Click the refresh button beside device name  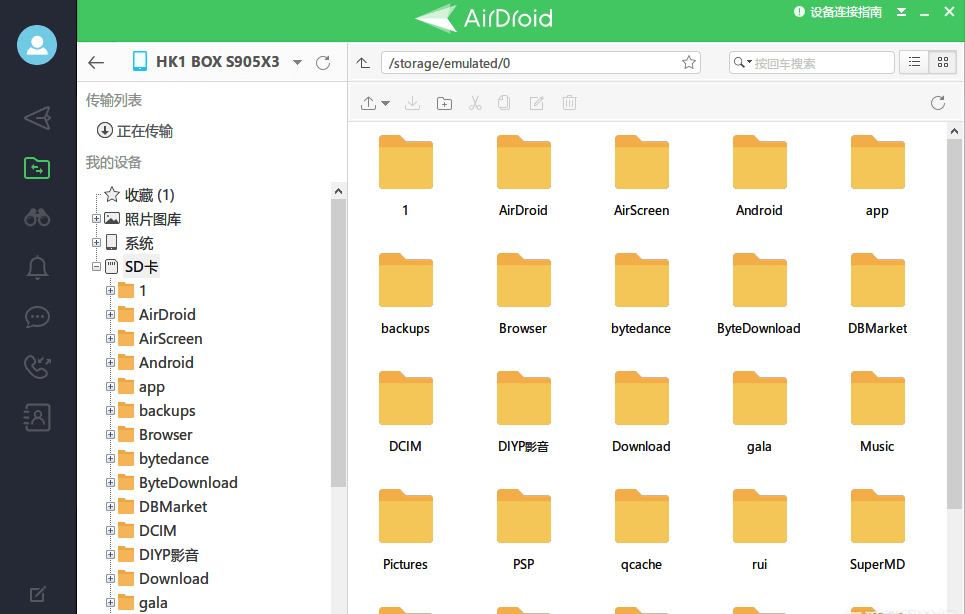[x=323, y=61]
